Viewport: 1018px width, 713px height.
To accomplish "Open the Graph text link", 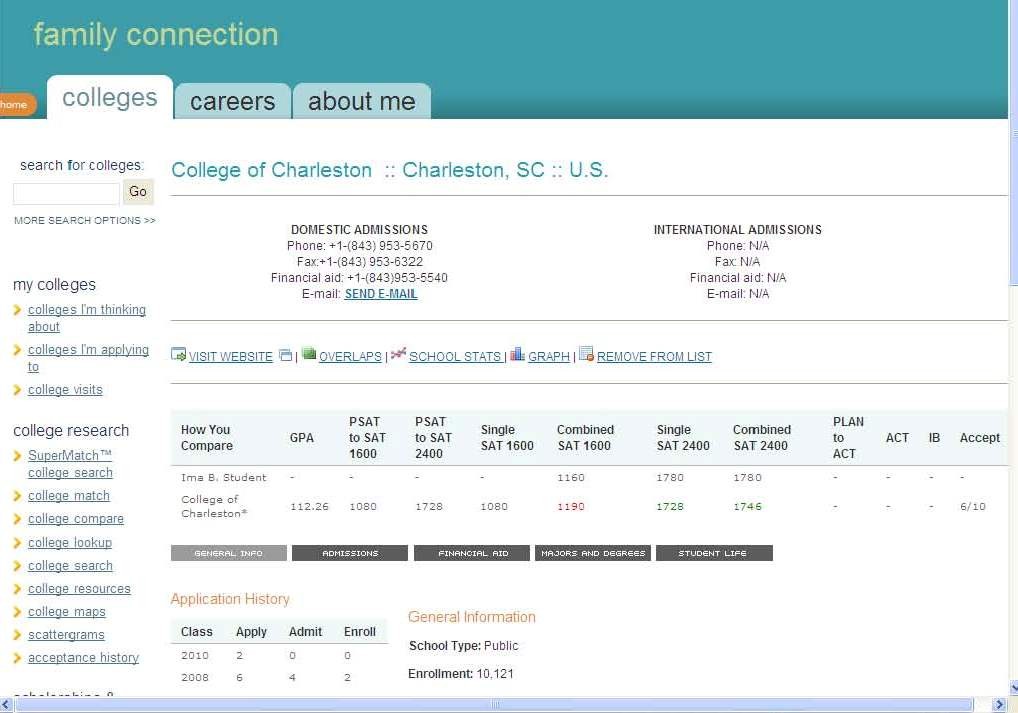I will pos(549,356).
